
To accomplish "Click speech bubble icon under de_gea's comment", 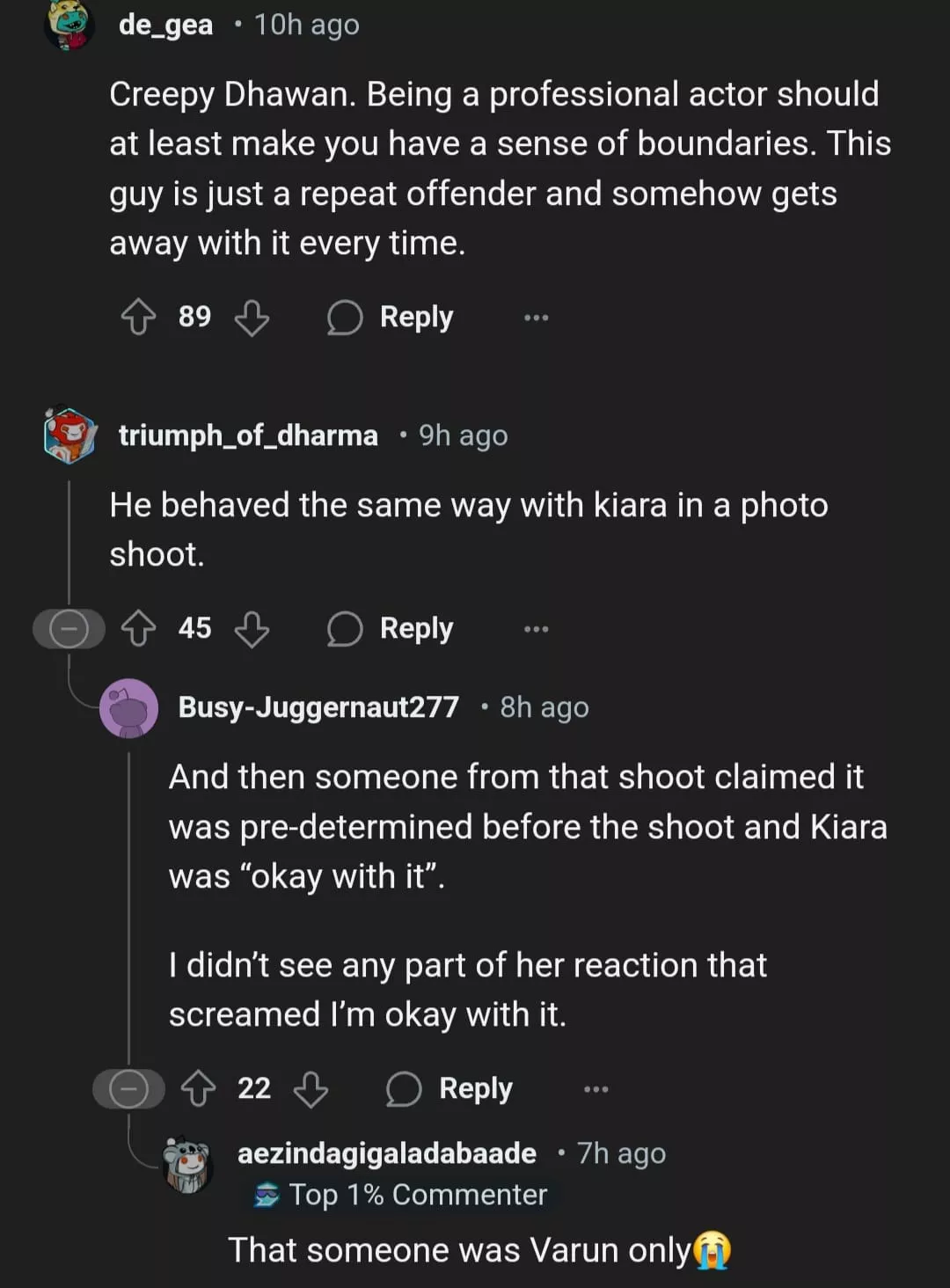I will 344,318.
